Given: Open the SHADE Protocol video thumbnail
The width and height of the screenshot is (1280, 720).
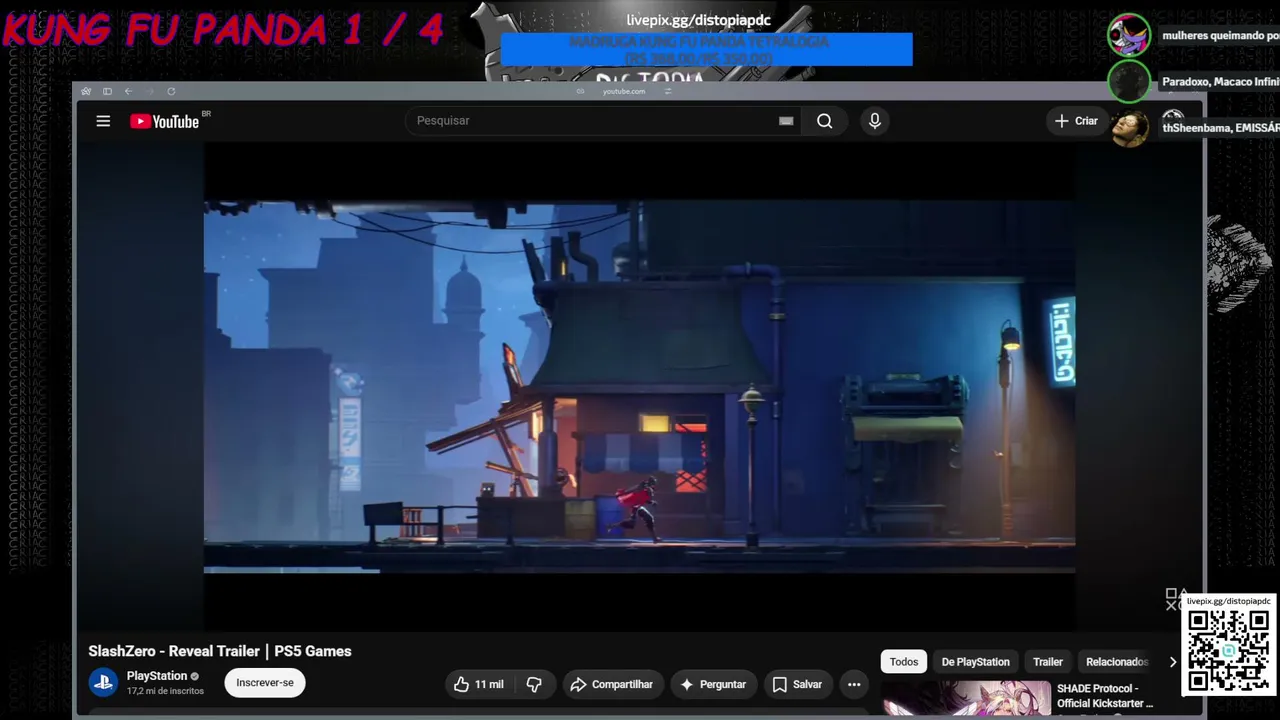Looking at the screenshot, I should tap(967, 700).
